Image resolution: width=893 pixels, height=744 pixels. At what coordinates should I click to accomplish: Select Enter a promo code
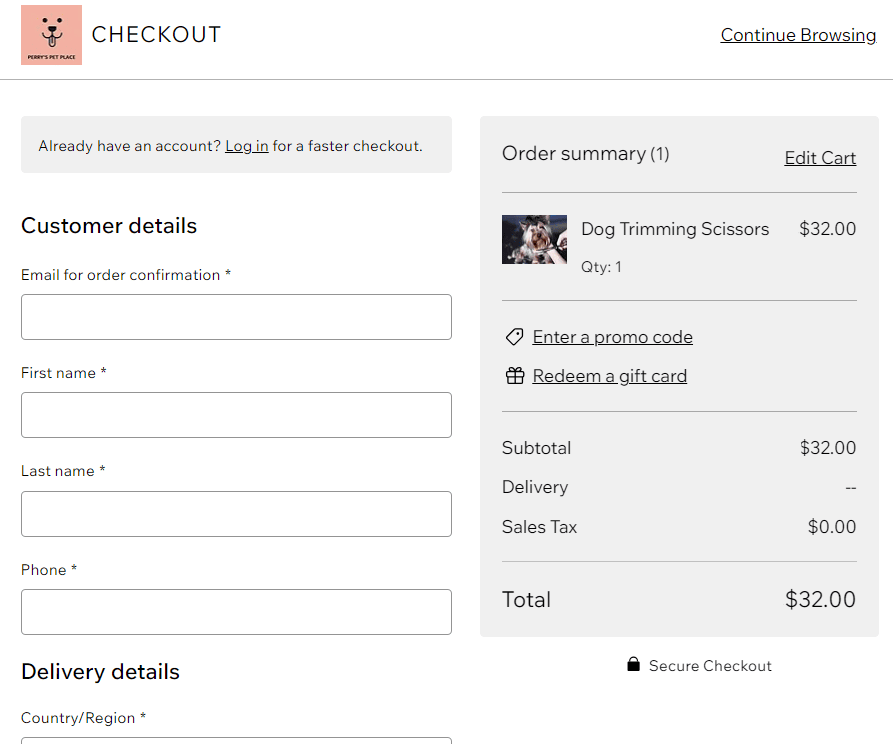point(611,337)
